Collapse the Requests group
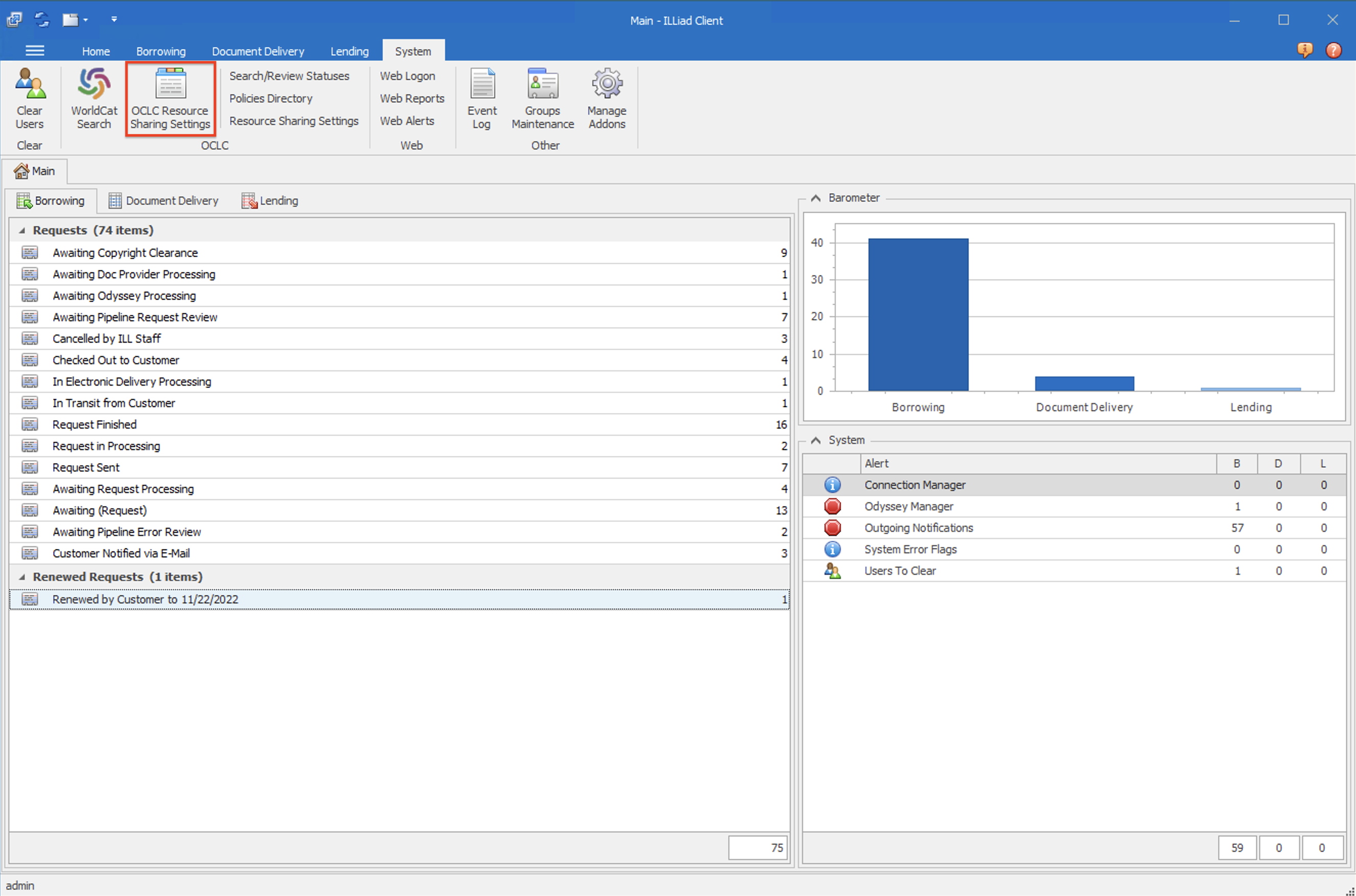This screenshot has width=1356, height=896. pos(21,230)
